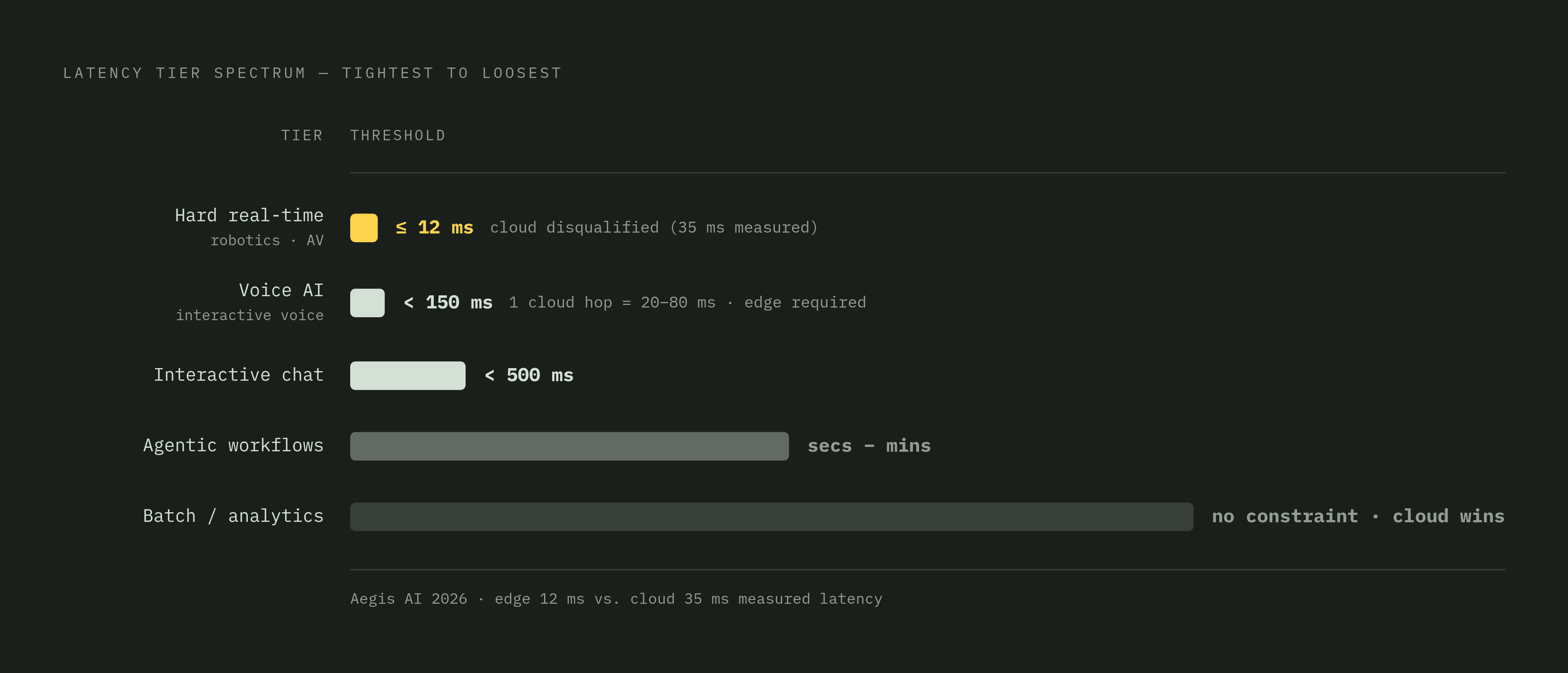The height and width of the screenshot is (673, 1568).
Task: Click '1 cloud hop = 20–80 ms' note
Action: click(612, 302)
